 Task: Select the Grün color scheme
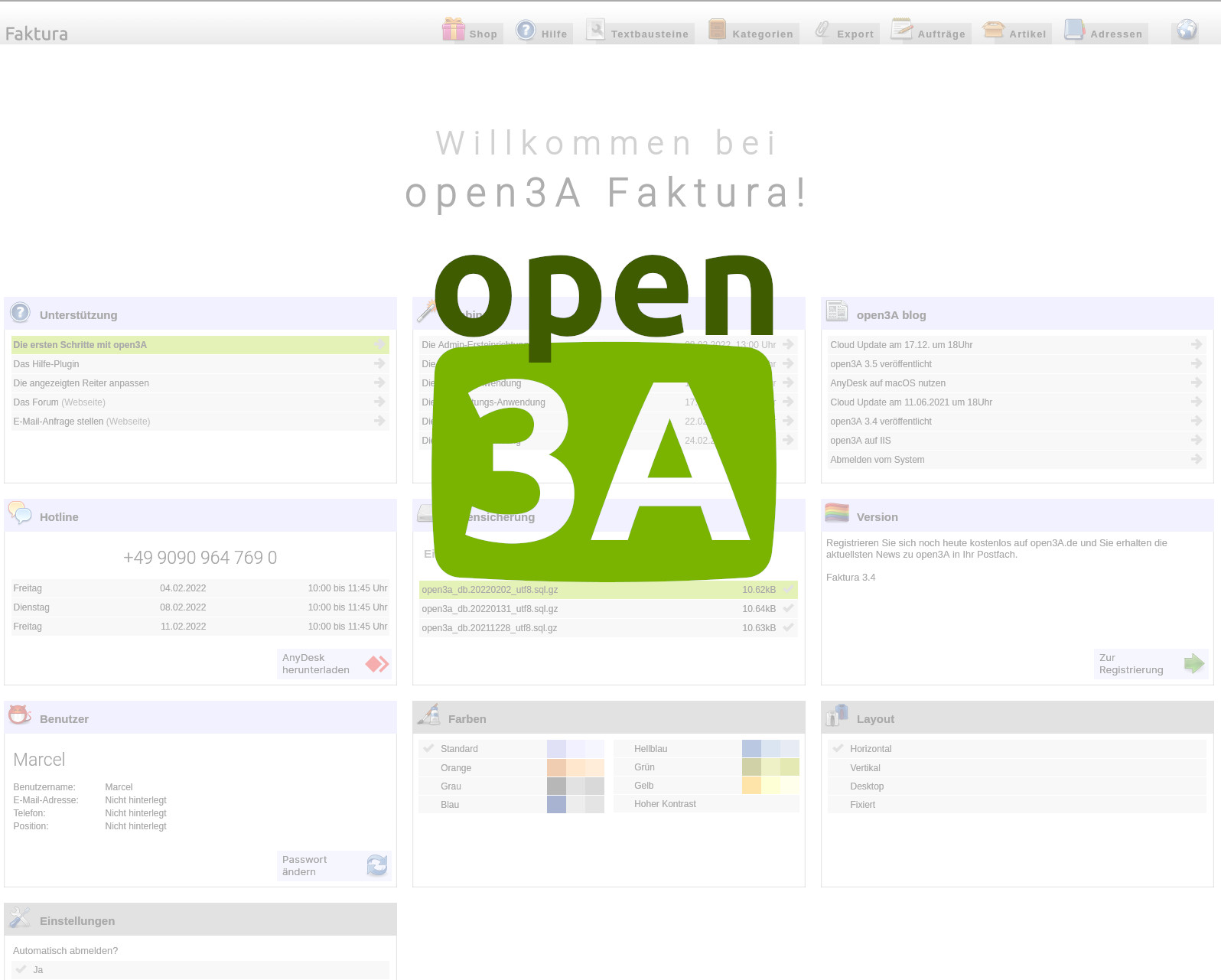click(706, 767)
